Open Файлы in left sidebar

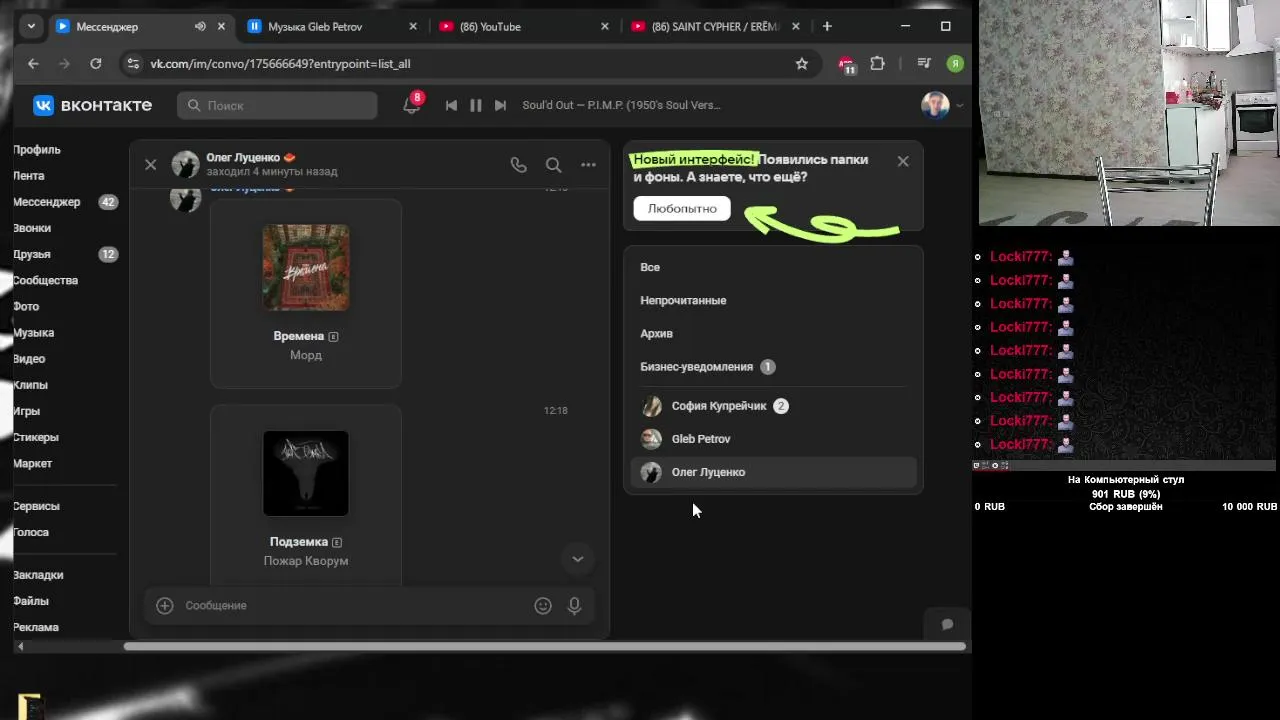click(31, 601)
